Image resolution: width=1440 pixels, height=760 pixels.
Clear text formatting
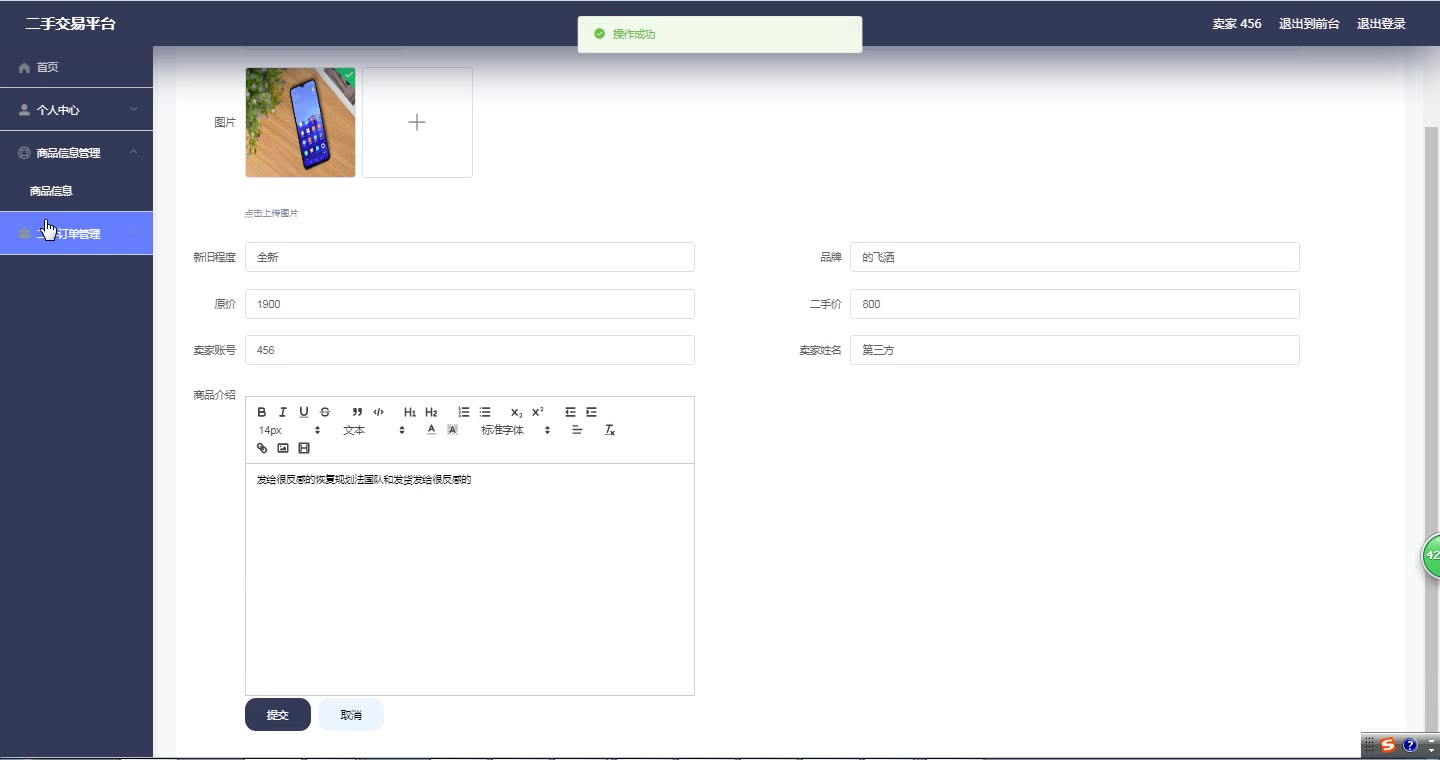click(x=609, y=430)
